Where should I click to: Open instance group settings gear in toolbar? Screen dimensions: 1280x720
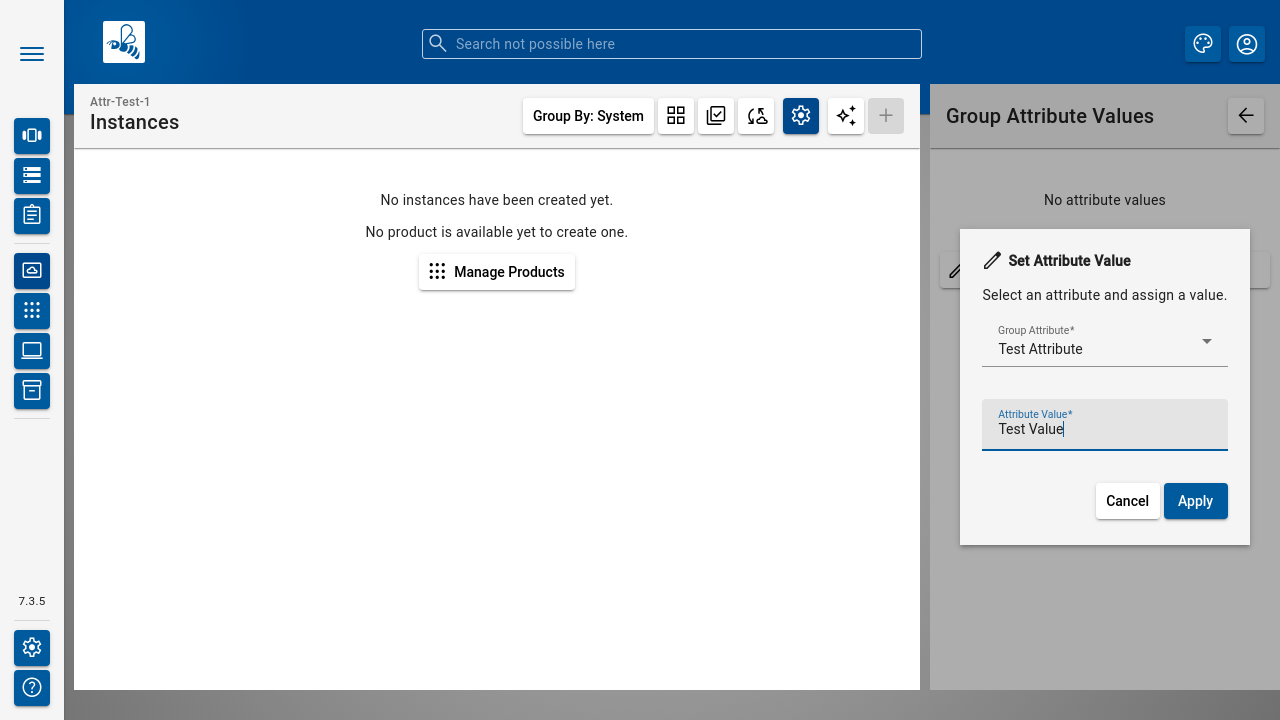(x=801, y=116)
